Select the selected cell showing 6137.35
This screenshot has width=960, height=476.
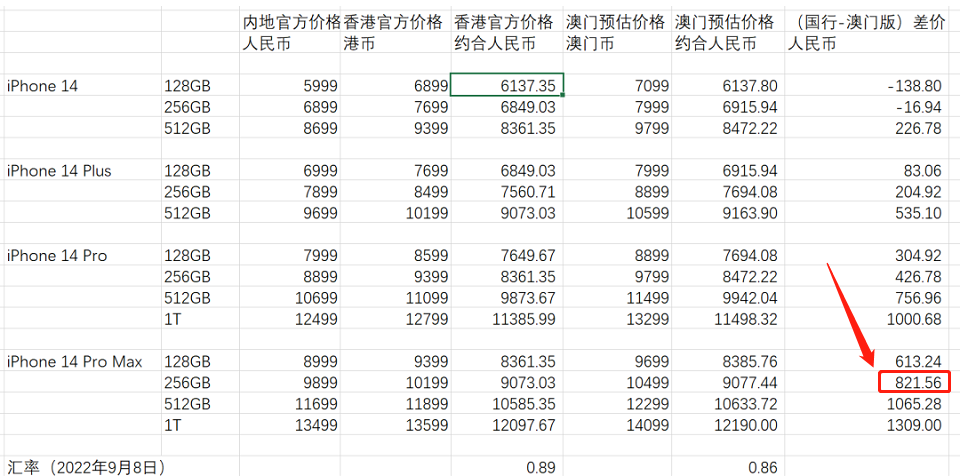click(506, 85)
